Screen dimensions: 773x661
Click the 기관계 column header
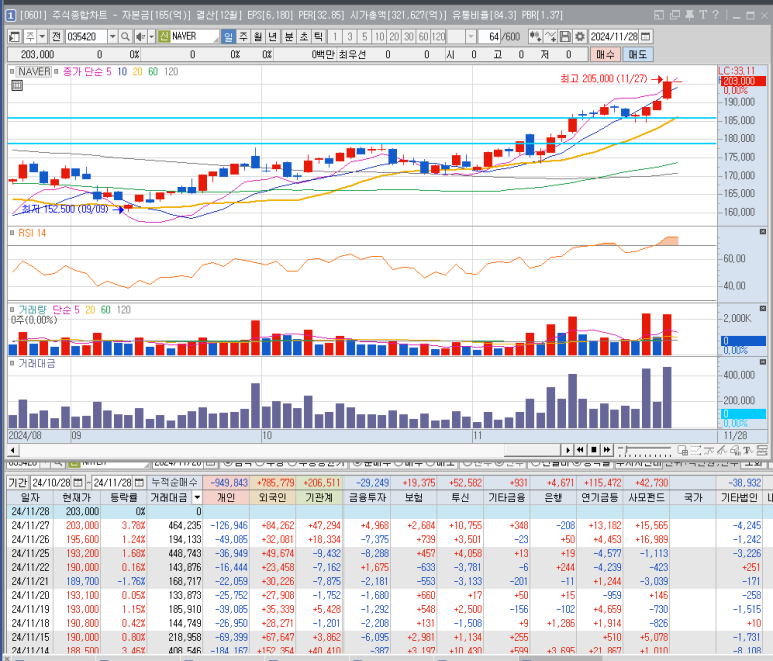coord(319,497)
